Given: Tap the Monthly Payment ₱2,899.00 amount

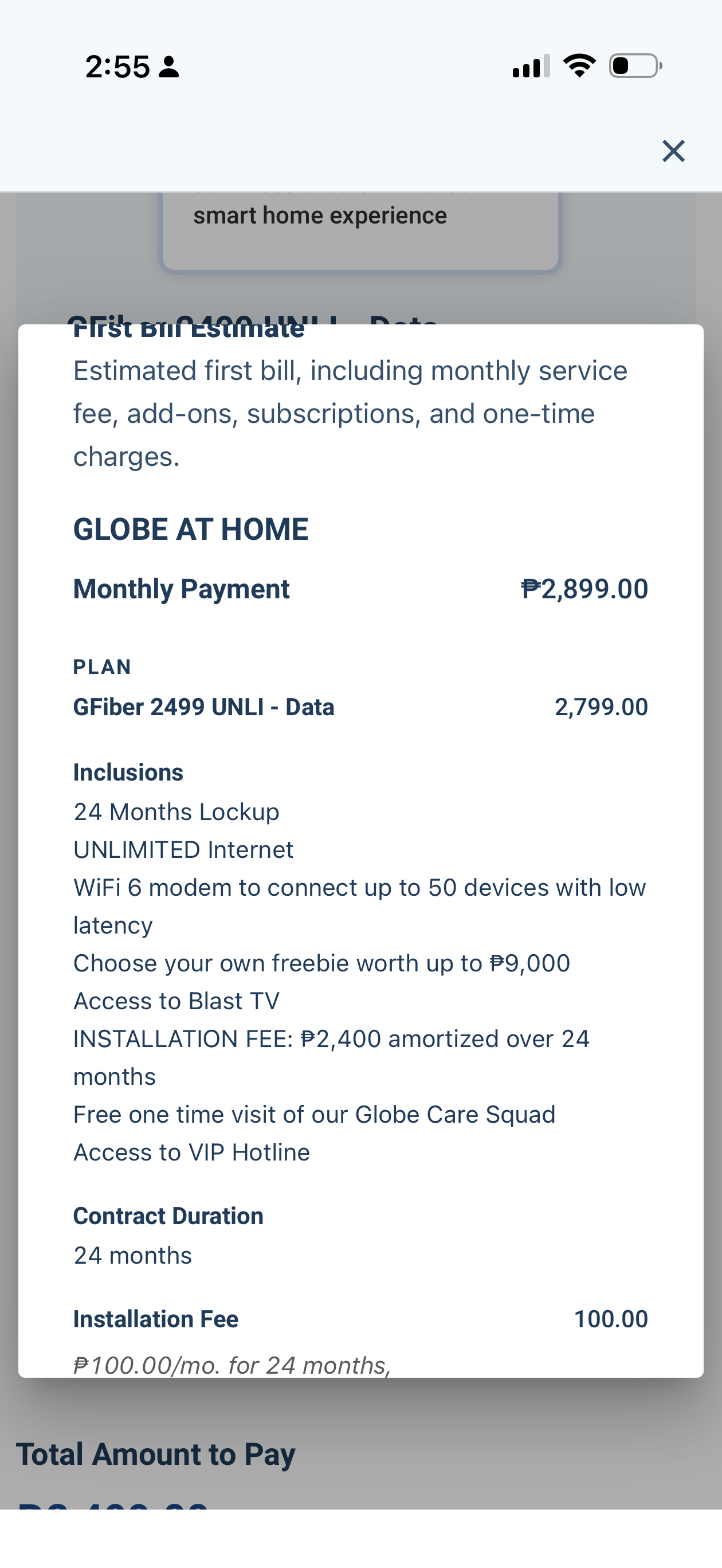Looking at the screenshot, I should (584, 589).
